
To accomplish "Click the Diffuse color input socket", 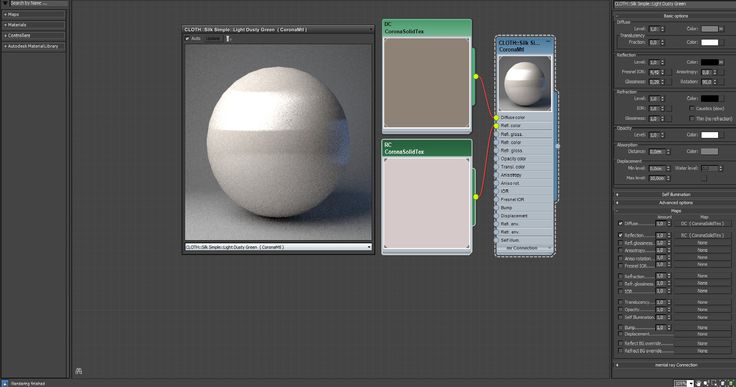I will (497, 118).
